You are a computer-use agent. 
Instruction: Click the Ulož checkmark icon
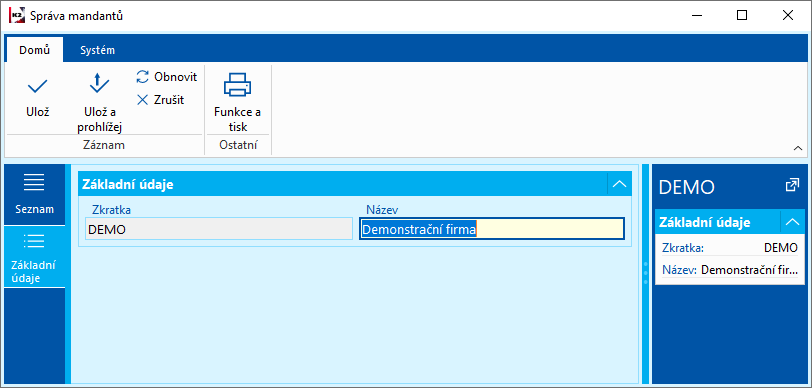coord(37,86)
